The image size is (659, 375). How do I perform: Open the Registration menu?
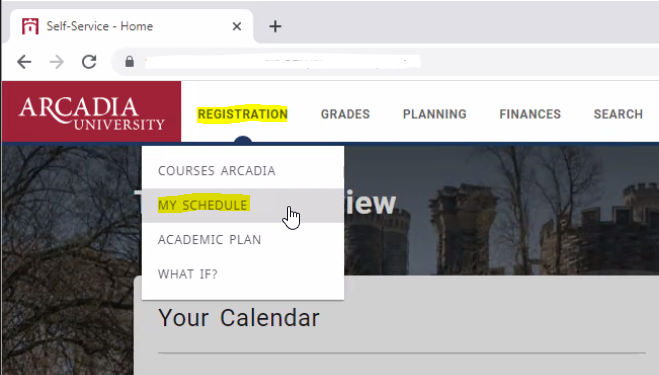click(243, 114)
